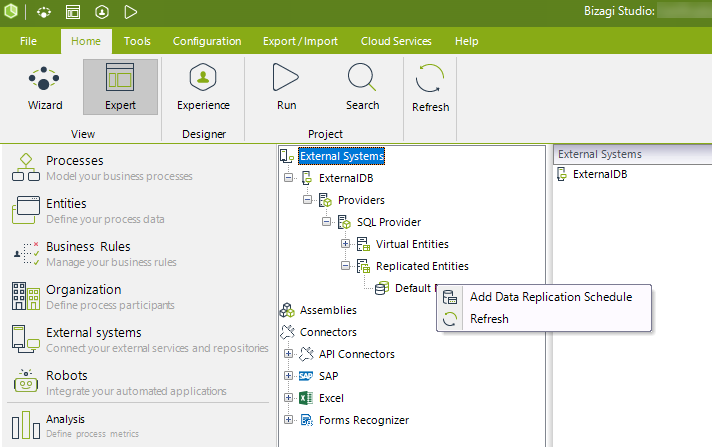Screen dimensions: 712x447
Task: Click the Wizard view quick-access icon in title bar
Action: point(44,12)
